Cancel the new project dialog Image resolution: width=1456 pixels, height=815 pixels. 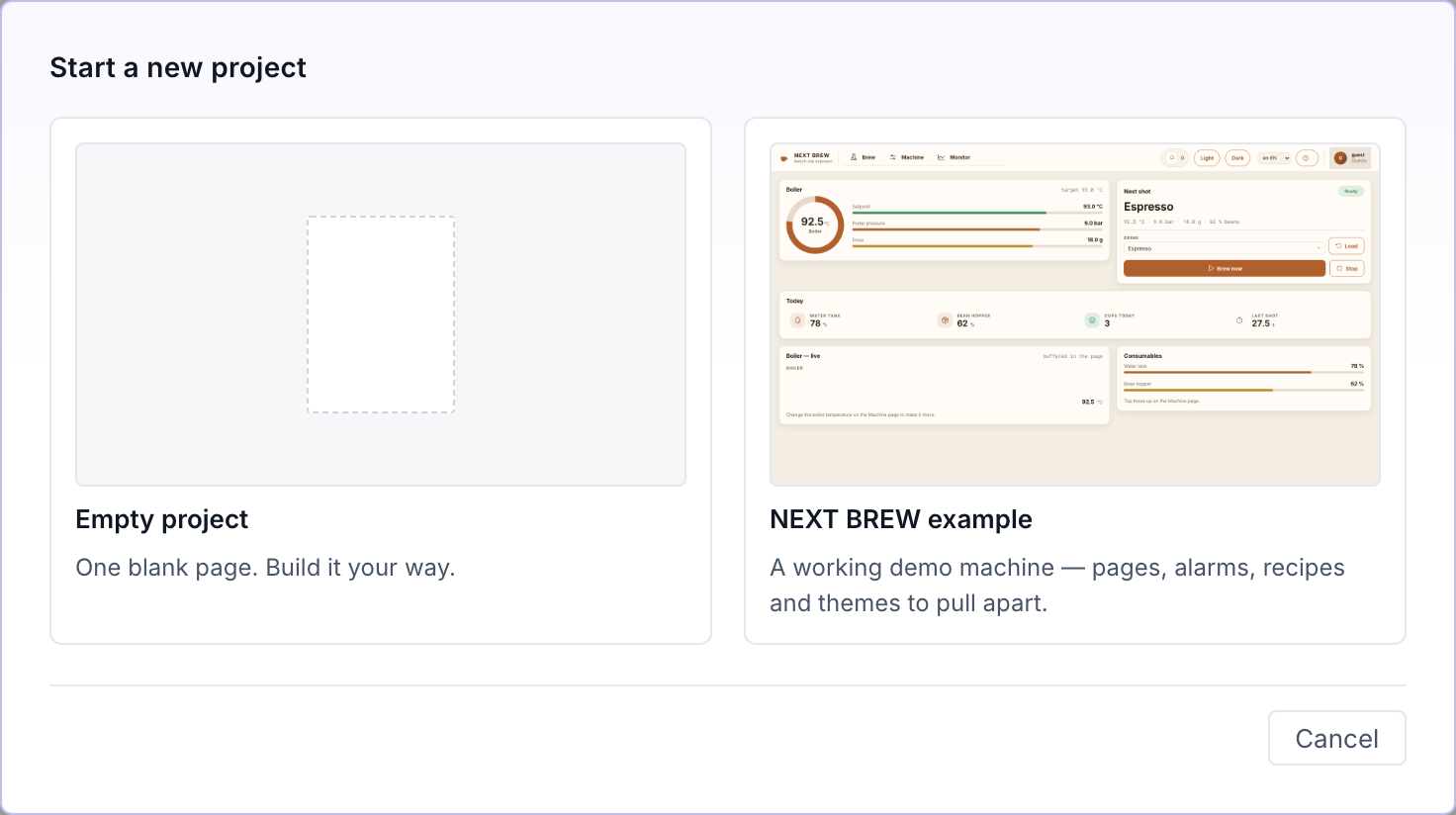[1336, 738]
